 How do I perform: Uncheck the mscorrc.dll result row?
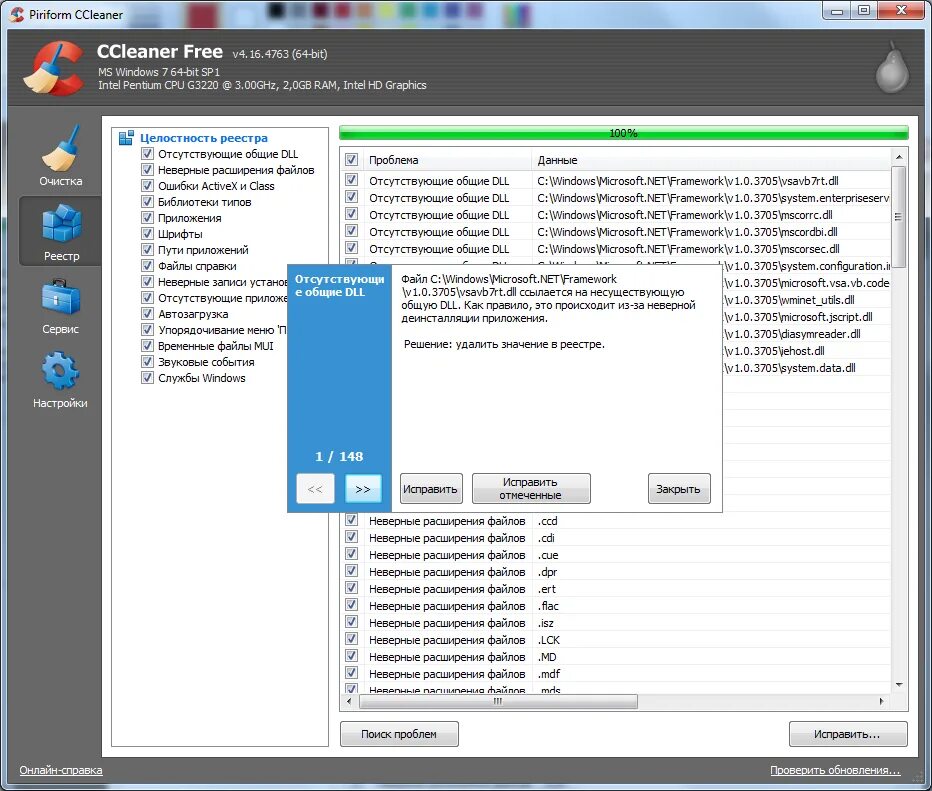(351, 215)
